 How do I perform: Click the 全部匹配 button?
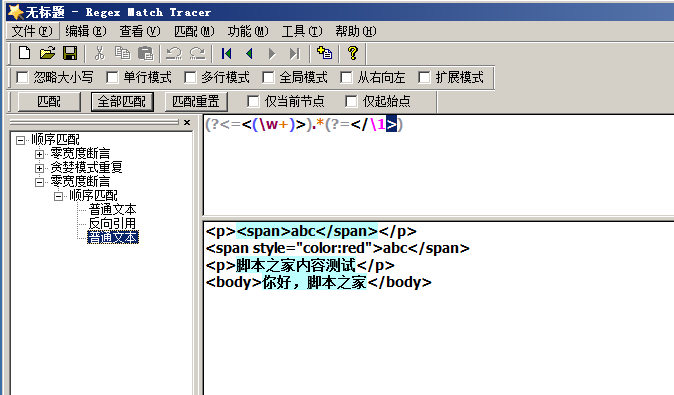tap(122, 101)
